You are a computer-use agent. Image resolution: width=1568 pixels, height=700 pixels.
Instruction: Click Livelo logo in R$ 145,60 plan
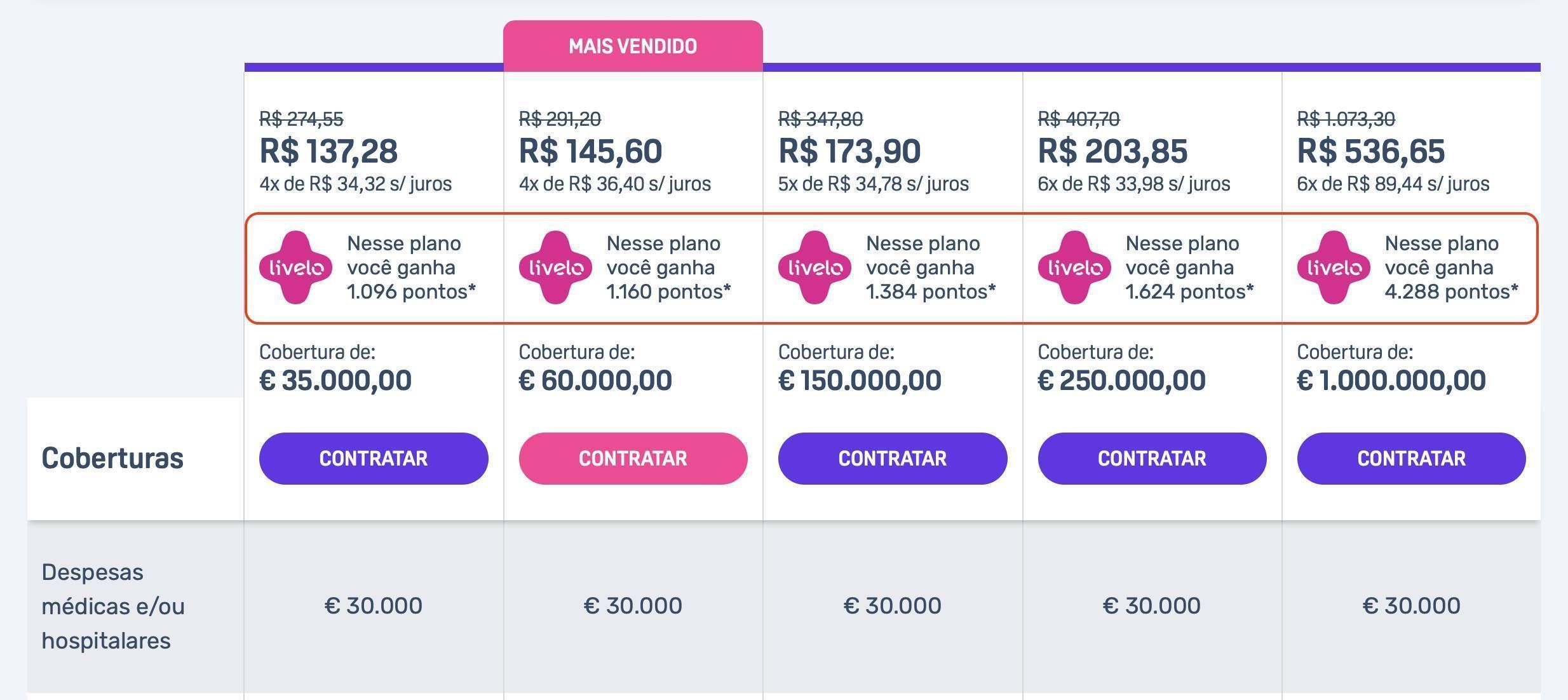pyautogui.click(x=555, y=267)
